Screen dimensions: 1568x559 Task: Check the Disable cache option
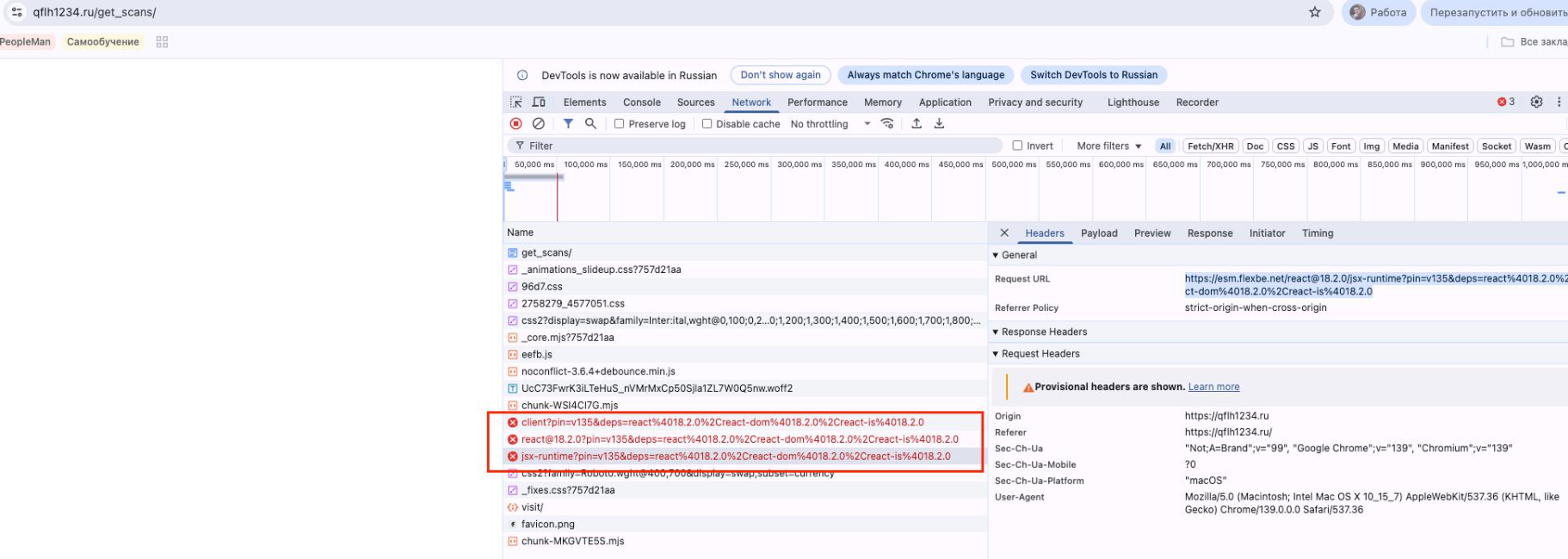coord(707,124)
